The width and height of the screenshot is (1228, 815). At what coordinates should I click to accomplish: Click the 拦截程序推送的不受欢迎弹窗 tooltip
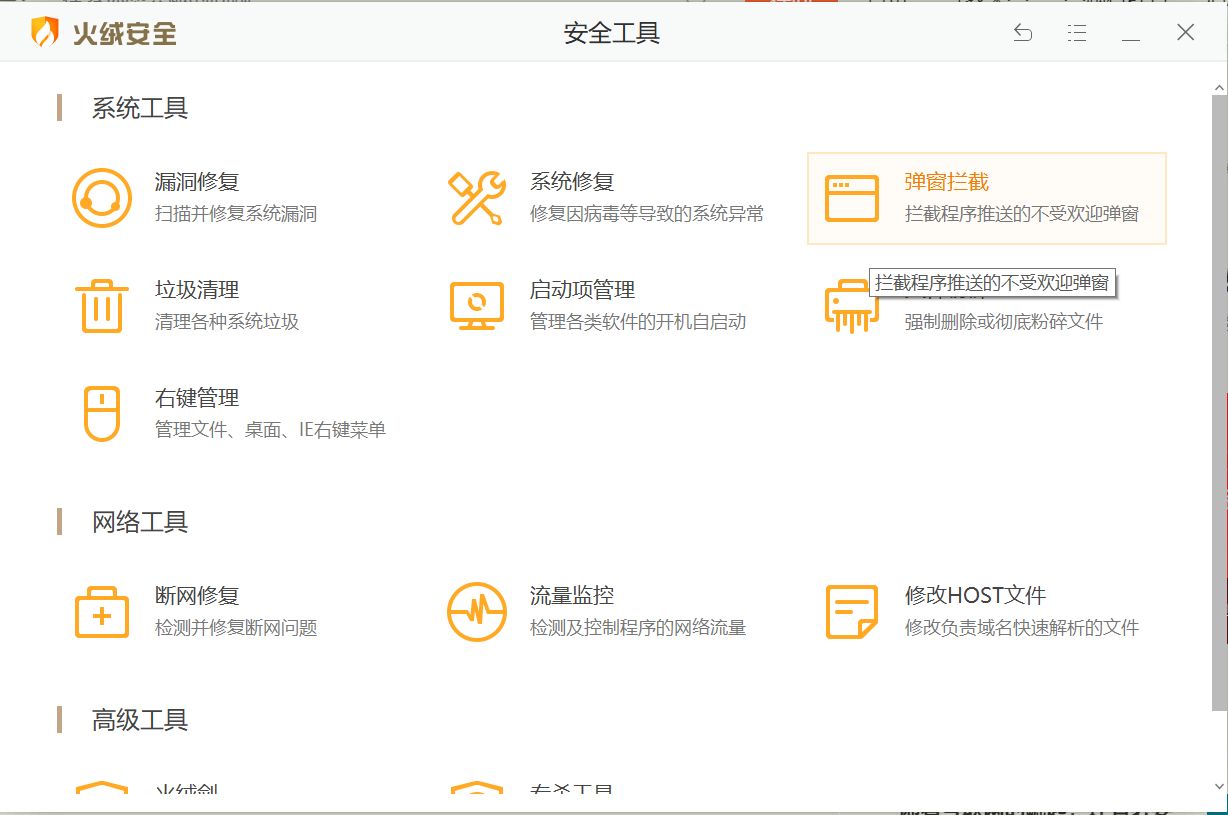[993, 283]
